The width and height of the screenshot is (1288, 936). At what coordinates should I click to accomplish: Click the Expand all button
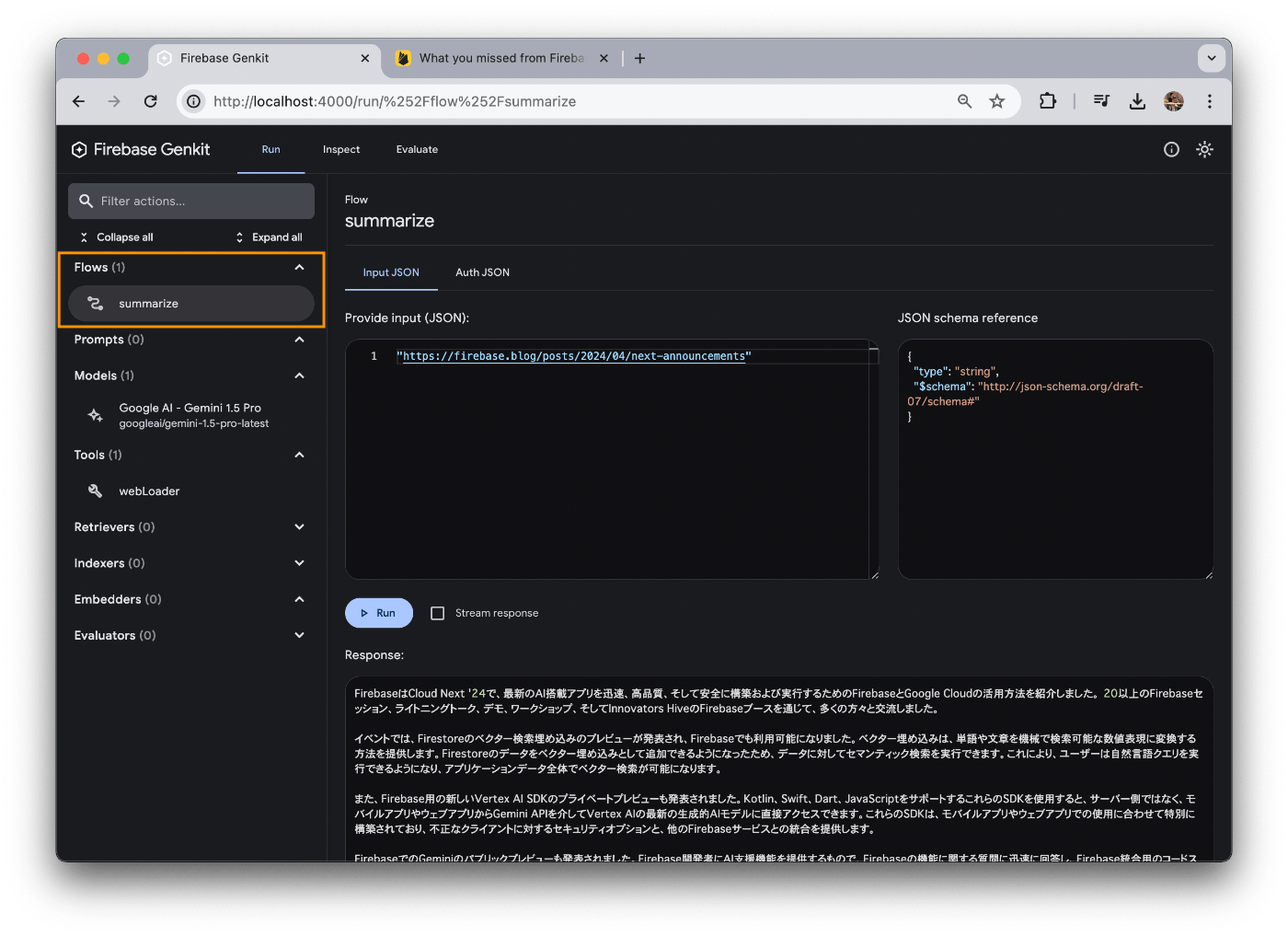click(269, 237)
